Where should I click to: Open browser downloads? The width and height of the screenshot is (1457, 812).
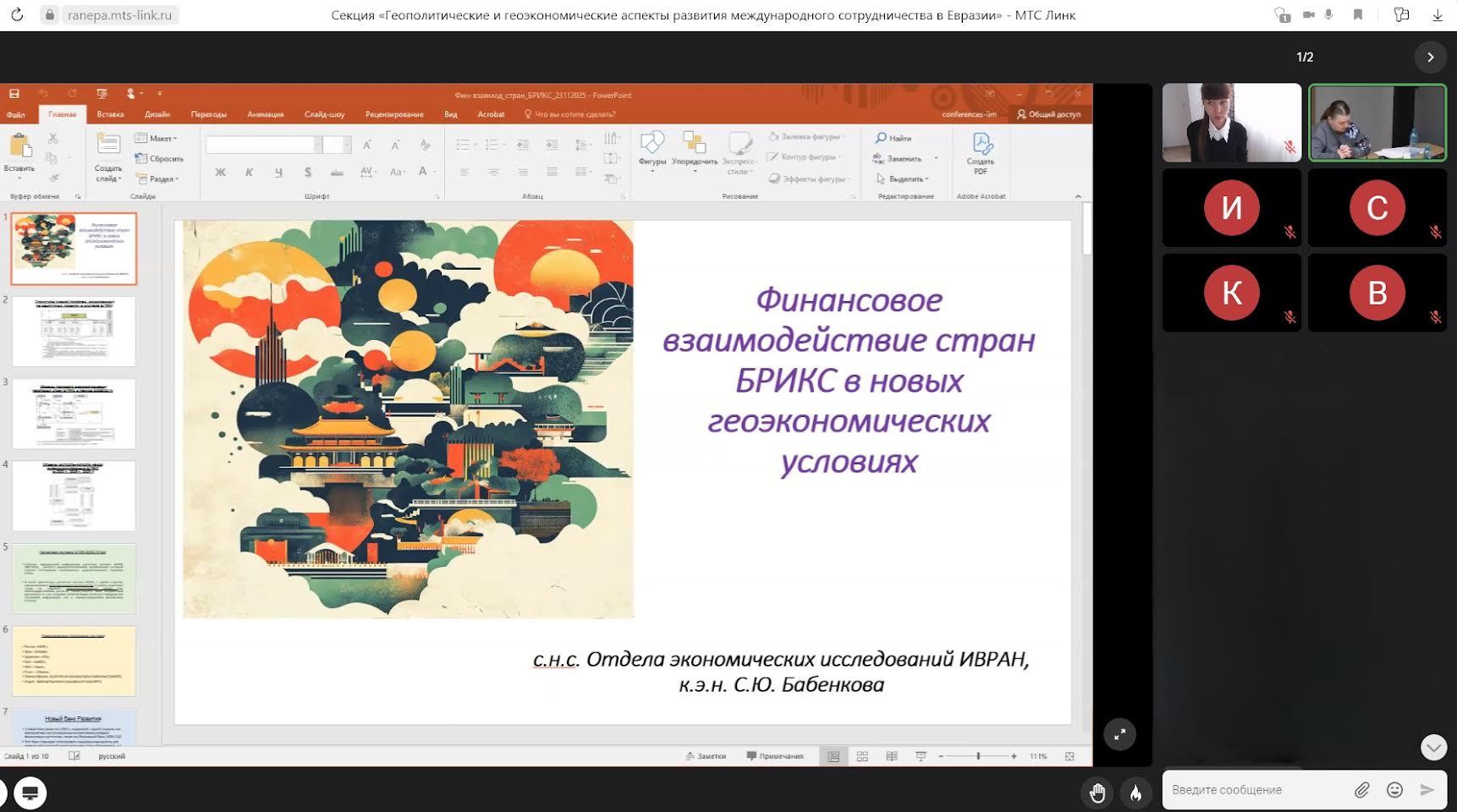coord(1438,15)
